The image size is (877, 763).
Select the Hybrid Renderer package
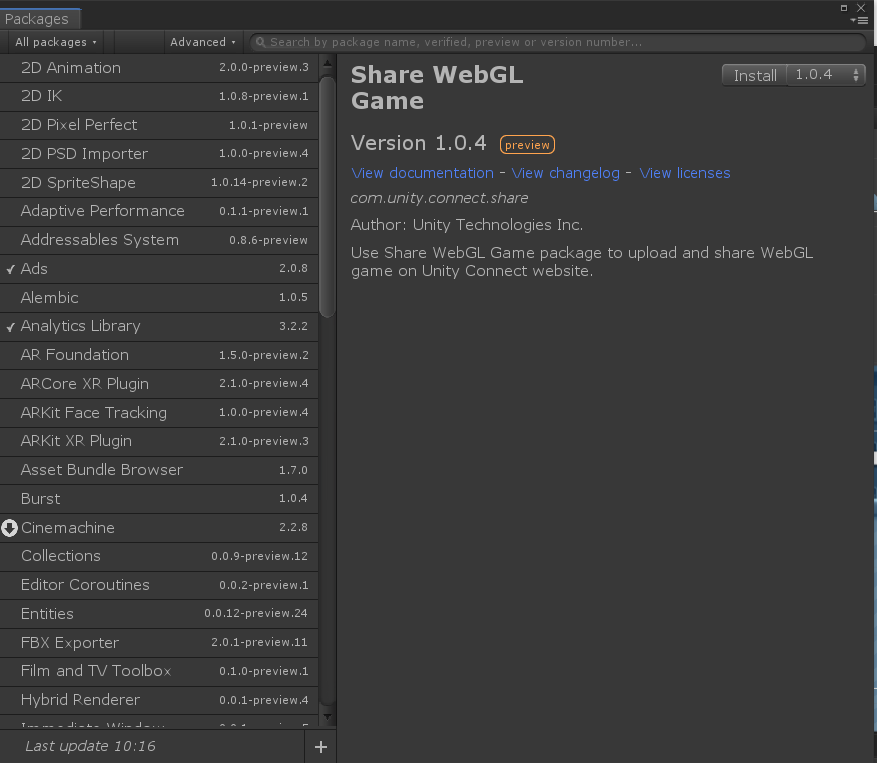(159, 700)
